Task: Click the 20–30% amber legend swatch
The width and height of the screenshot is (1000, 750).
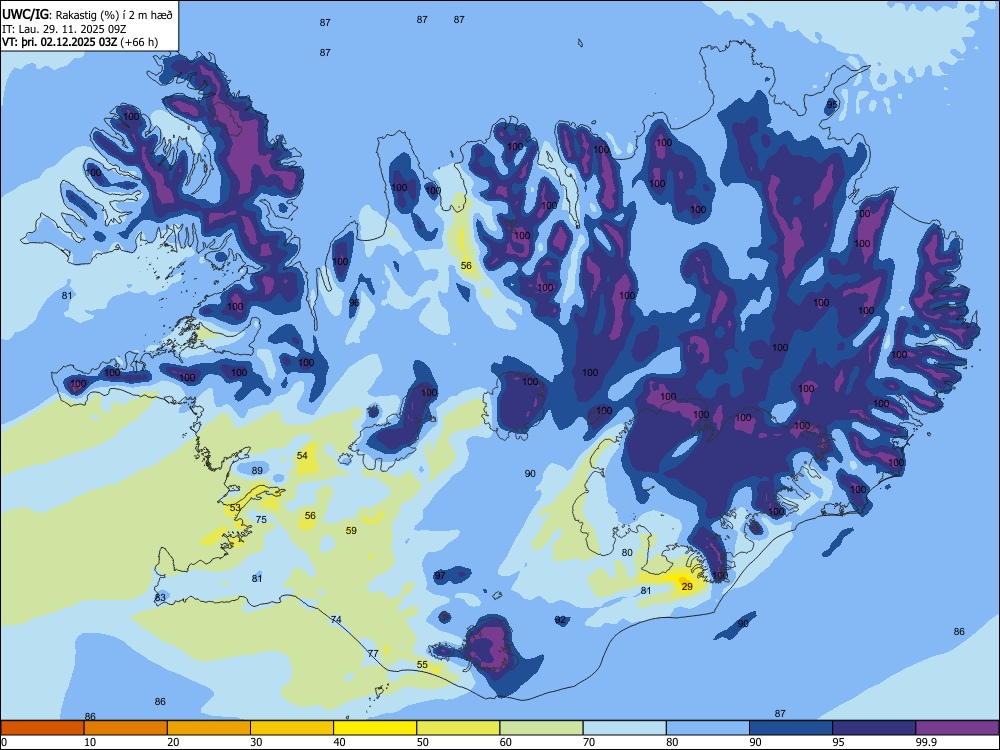Action: point(209,728)
